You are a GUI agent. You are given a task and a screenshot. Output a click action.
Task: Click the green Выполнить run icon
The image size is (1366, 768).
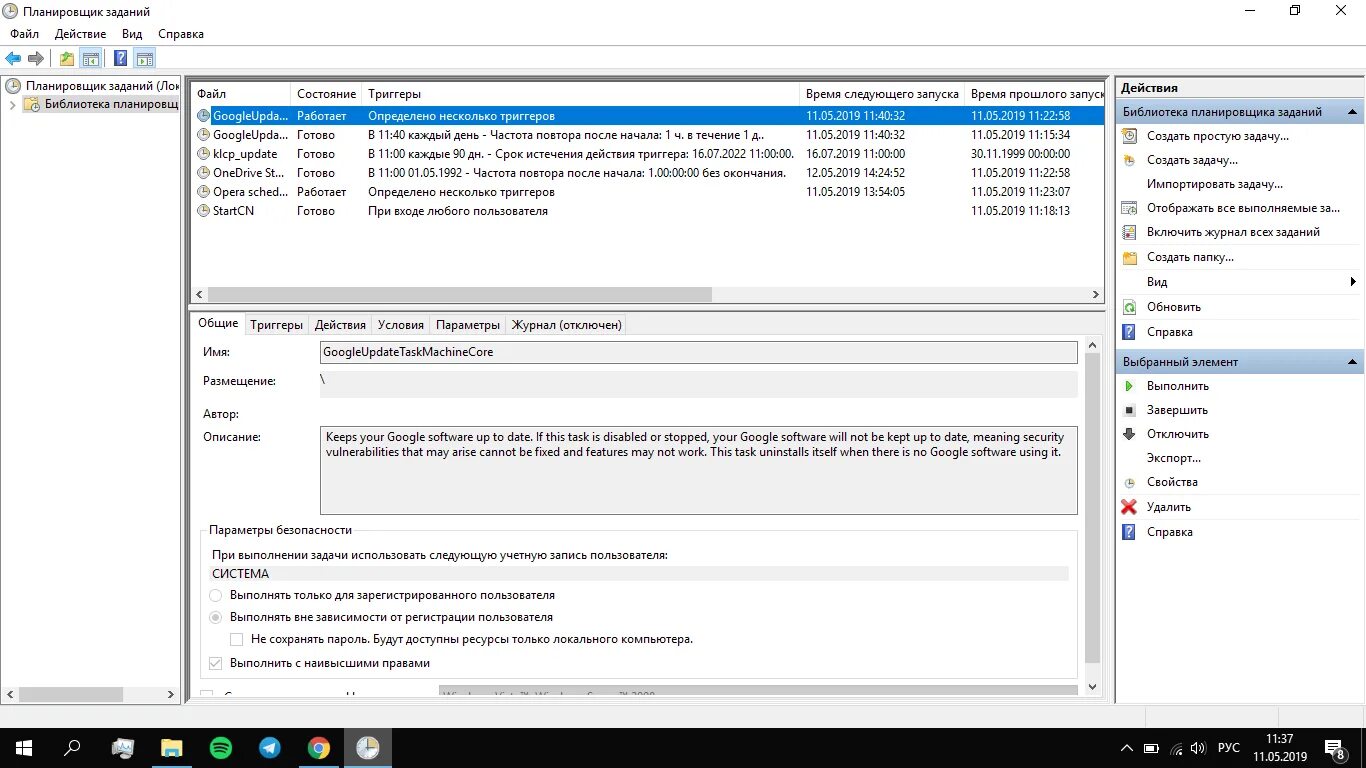click(x=1129, y=386)
